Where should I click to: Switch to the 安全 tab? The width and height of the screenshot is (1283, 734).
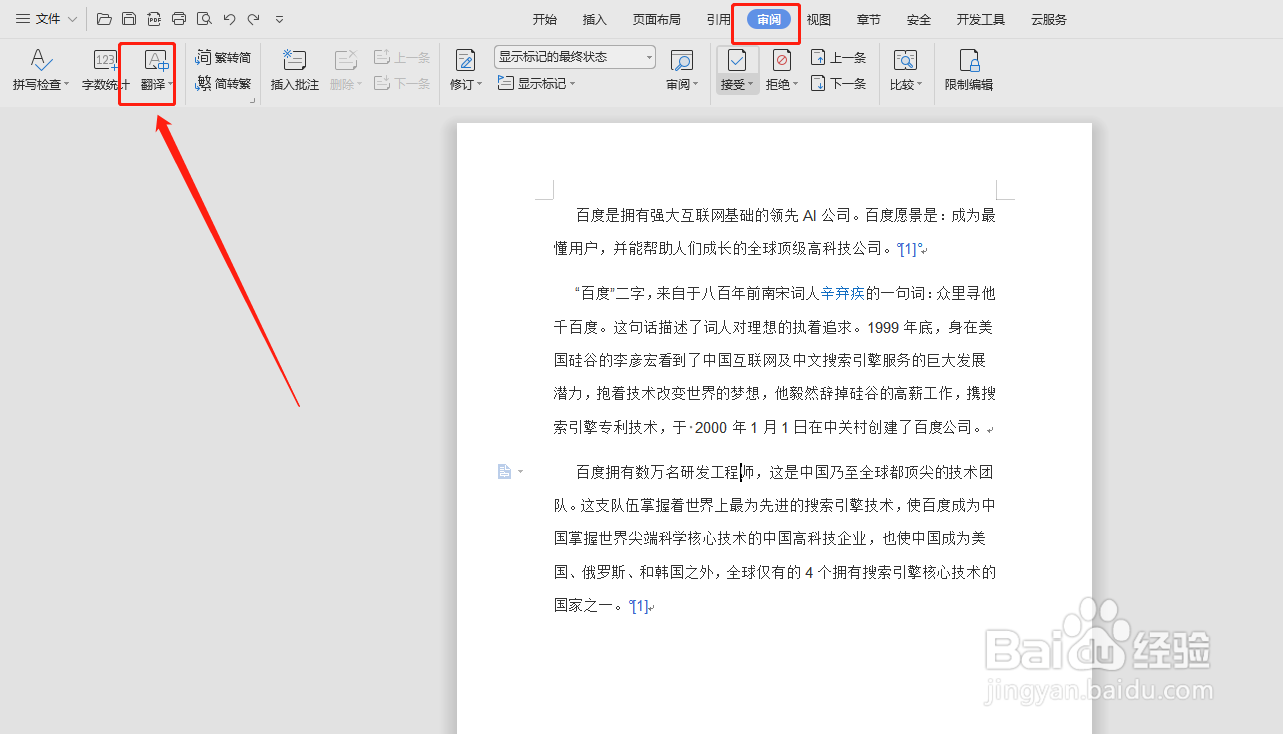[x=919, y=20]
